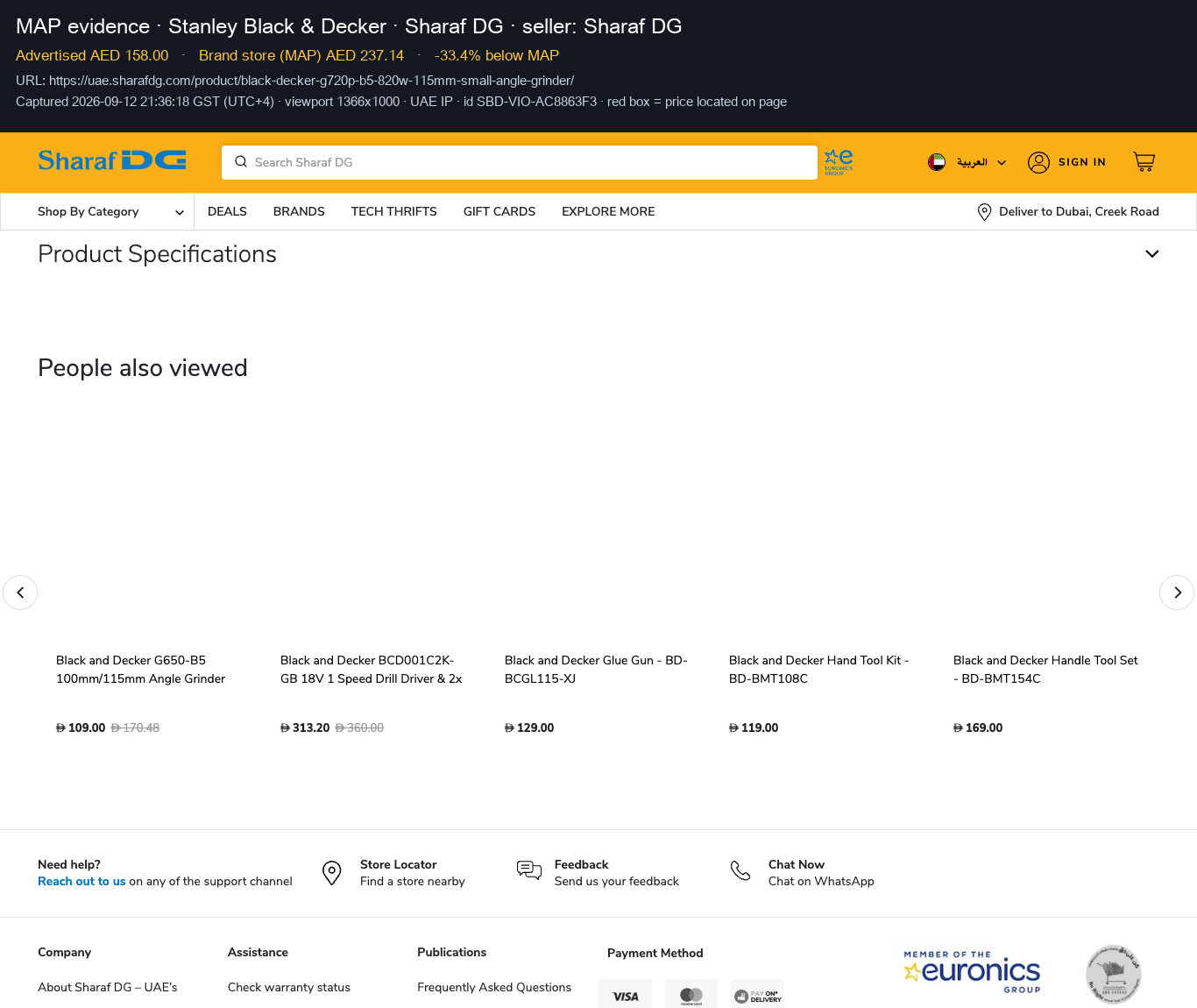Click the delivery location pin icon
The width and height of the screenshot is (1197, 1008).
pos(984,212)
